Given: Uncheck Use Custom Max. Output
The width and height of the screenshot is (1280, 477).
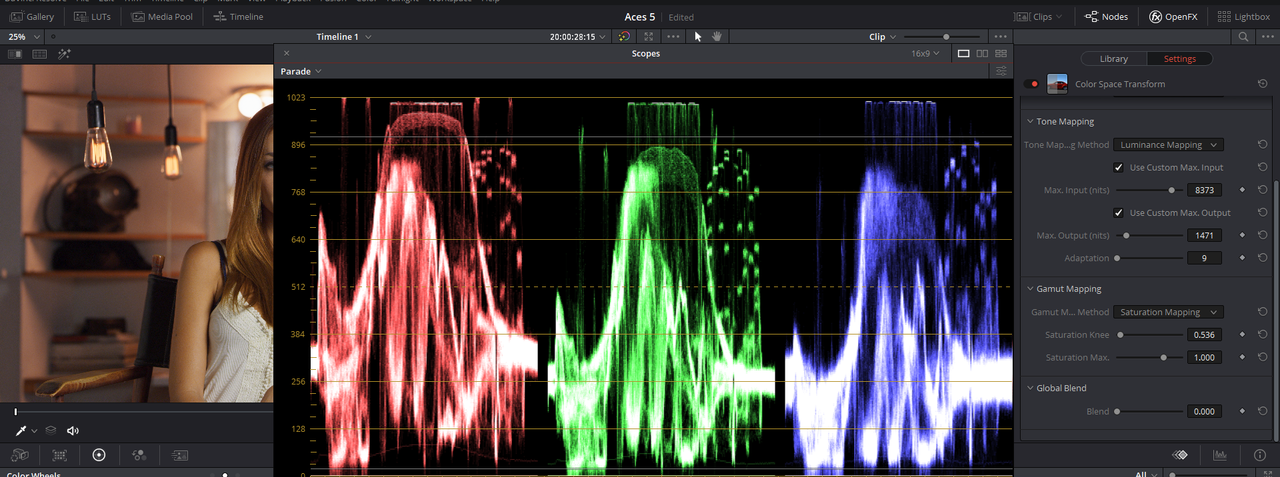Looking at the screenshot, I should point(1119,213).
